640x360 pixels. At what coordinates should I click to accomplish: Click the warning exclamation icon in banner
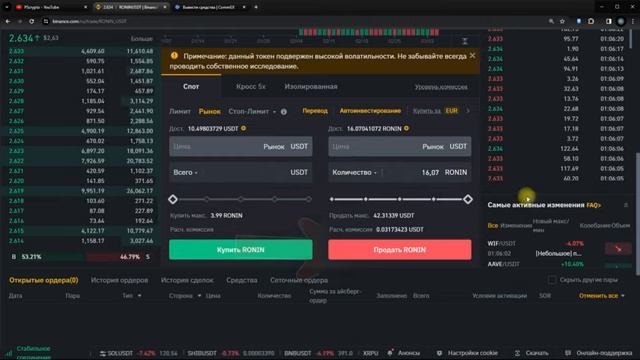tap(174, 56)
